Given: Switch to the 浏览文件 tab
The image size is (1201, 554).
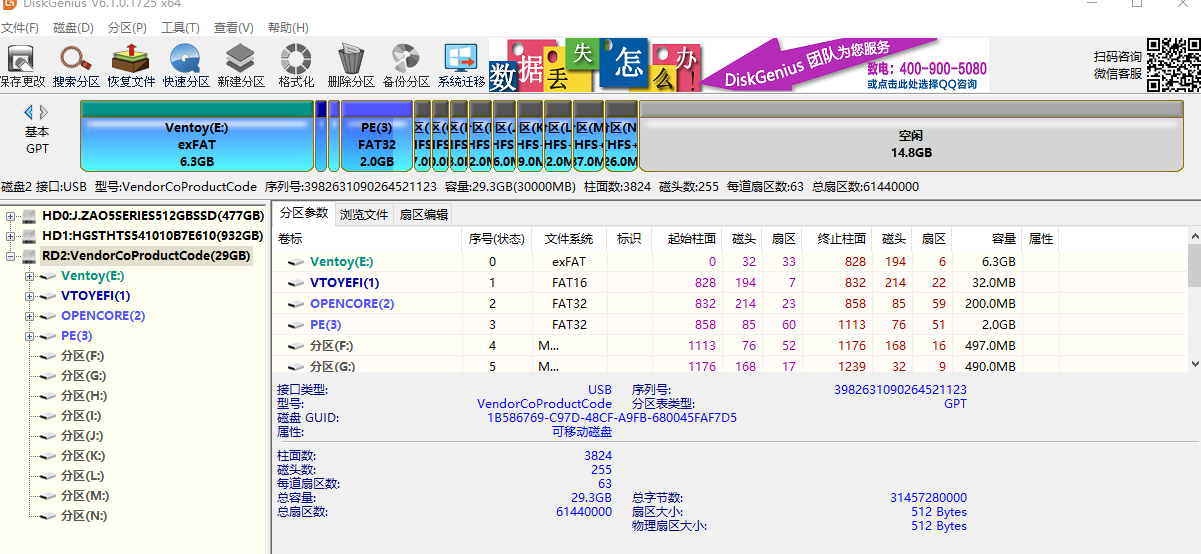Looking at the screenshot, I should (x=364, y=214).
